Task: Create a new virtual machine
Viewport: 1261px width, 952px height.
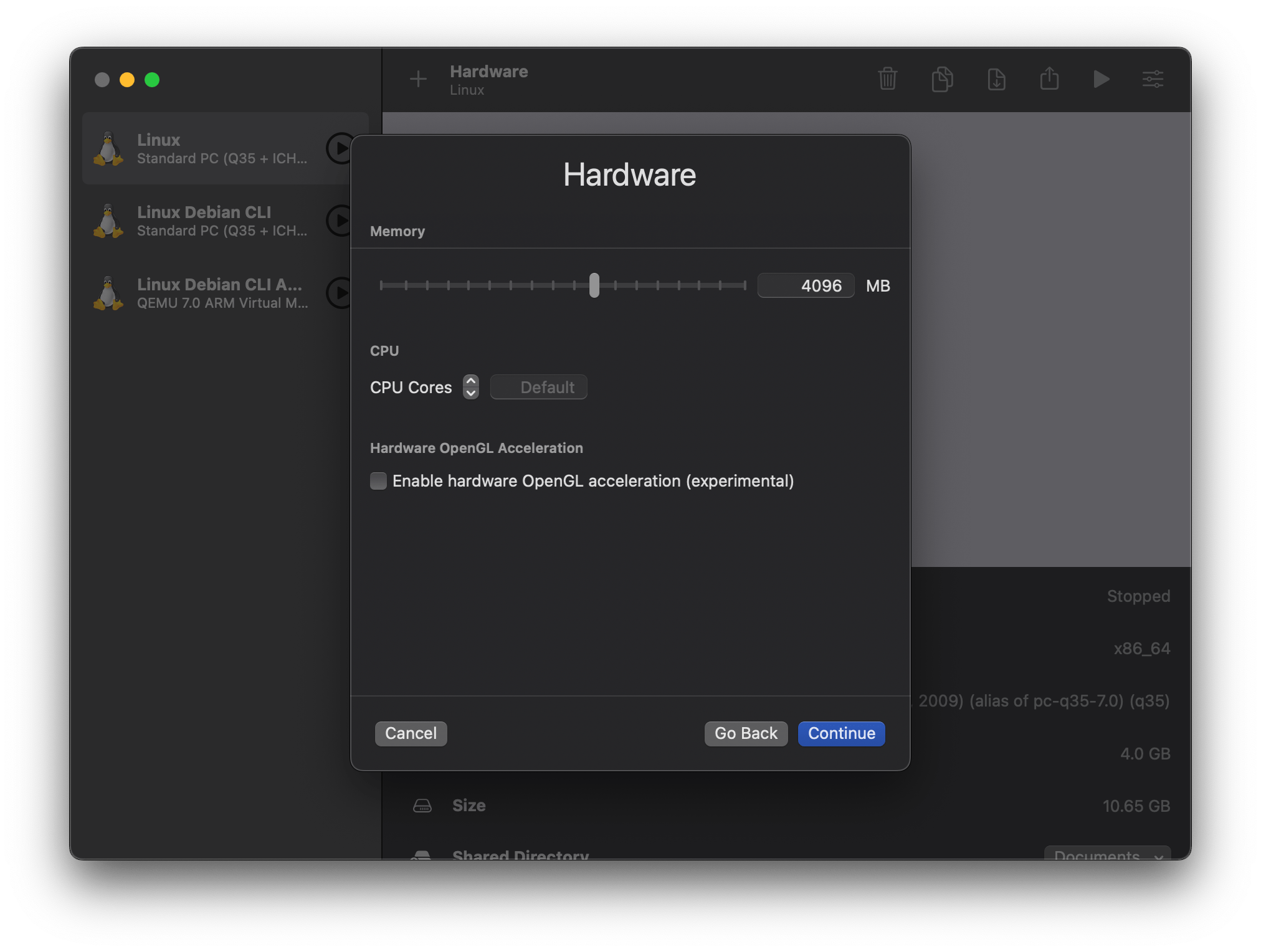Action: pyautogui.click(x=418, y=79)
